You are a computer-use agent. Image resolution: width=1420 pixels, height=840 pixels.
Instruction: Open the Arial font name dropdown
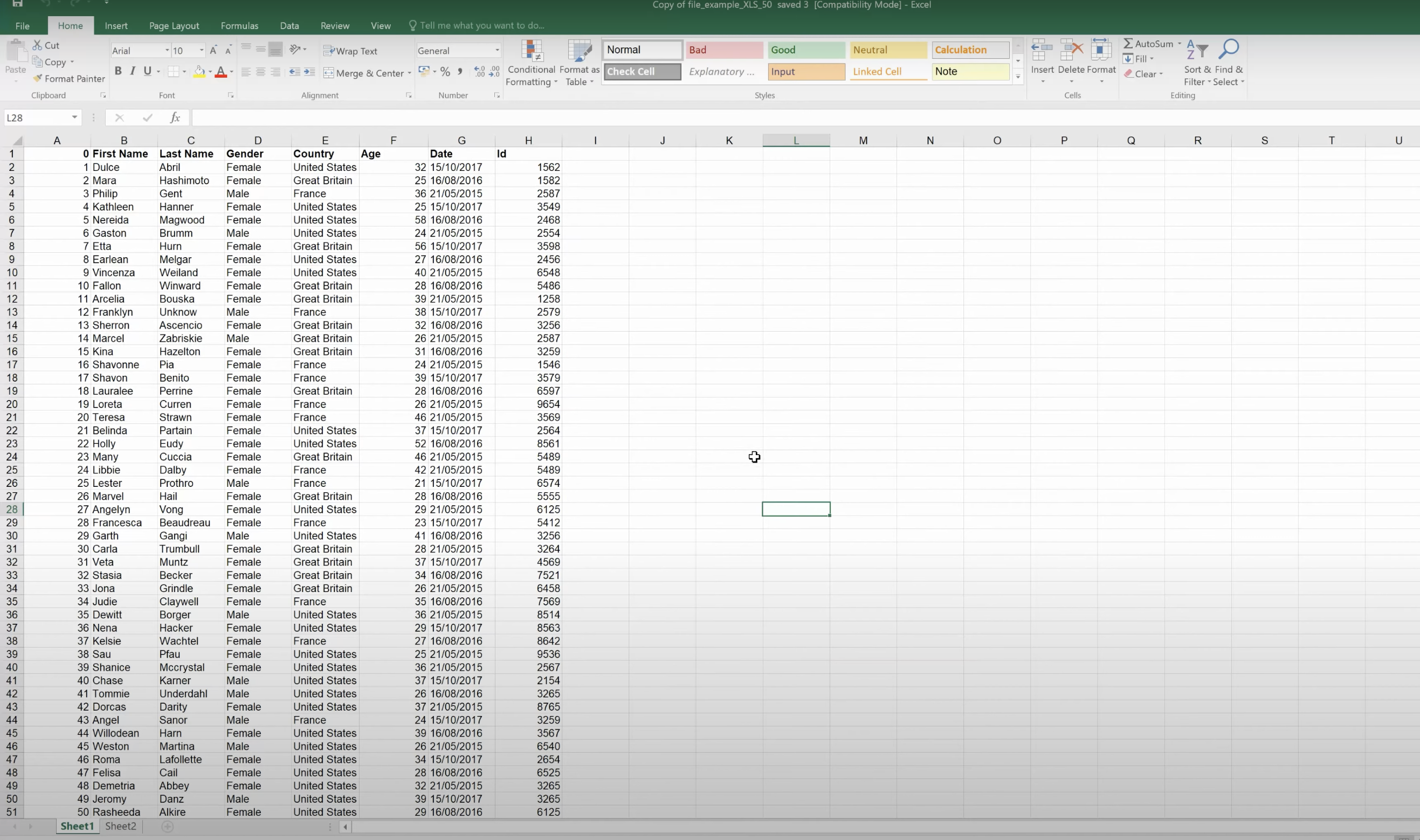167,50
